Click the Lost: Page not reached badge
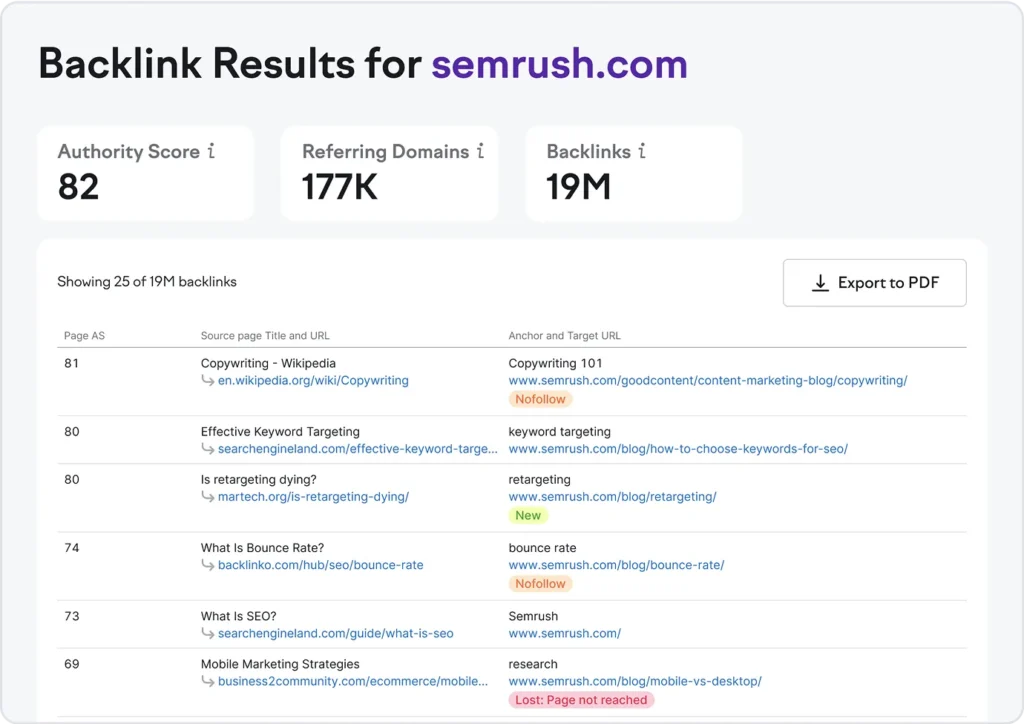 click(x=580, y=700)
